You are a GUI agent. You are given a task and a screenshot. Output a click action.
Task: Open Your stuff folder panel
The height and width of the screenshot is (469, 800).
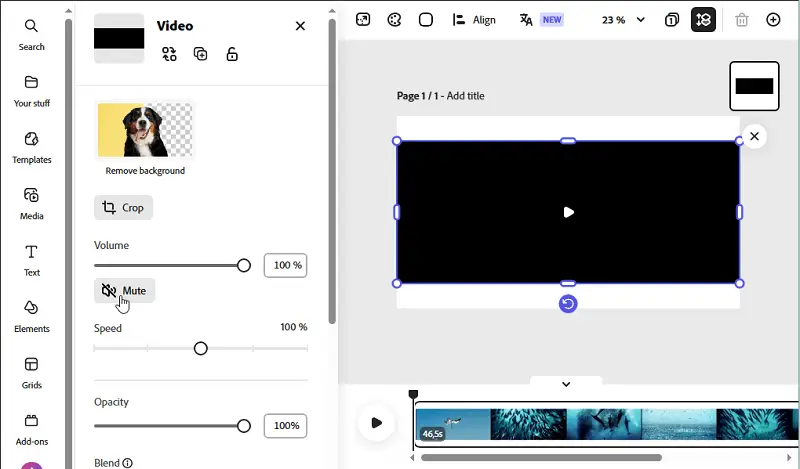[x=31, y=91]
